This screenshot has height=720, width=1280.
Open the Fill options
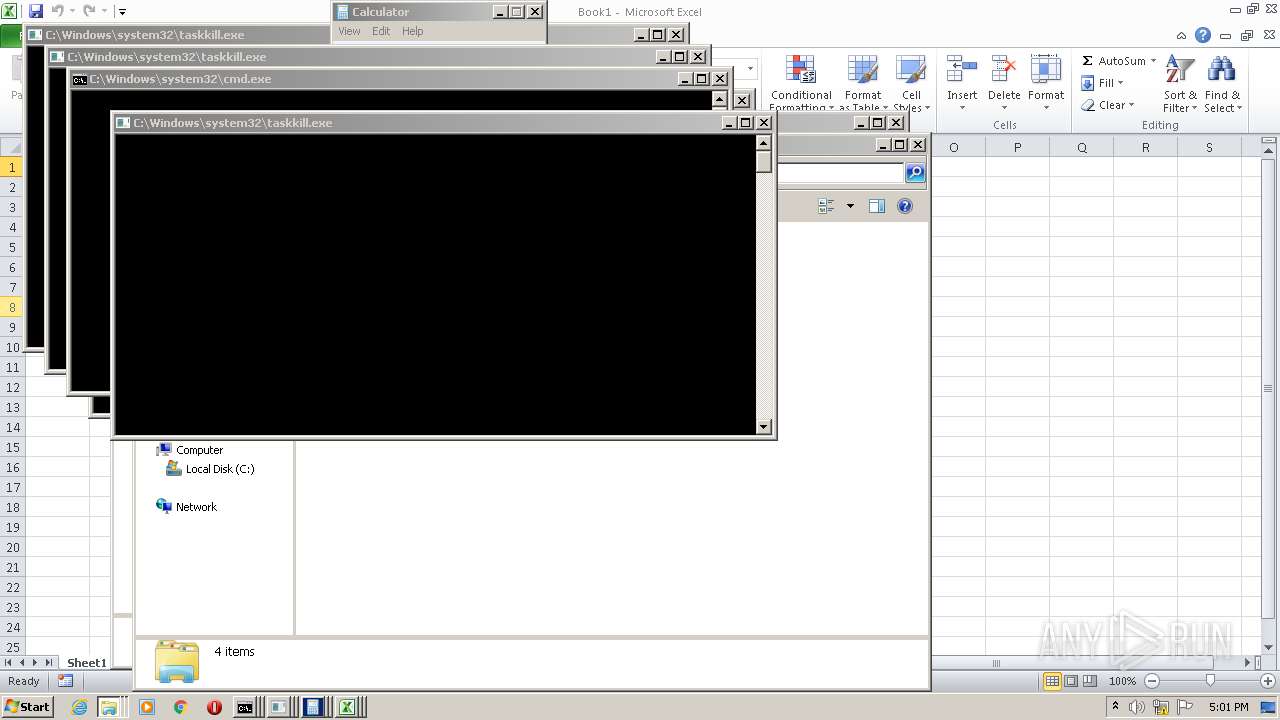tap(1102, 83)
